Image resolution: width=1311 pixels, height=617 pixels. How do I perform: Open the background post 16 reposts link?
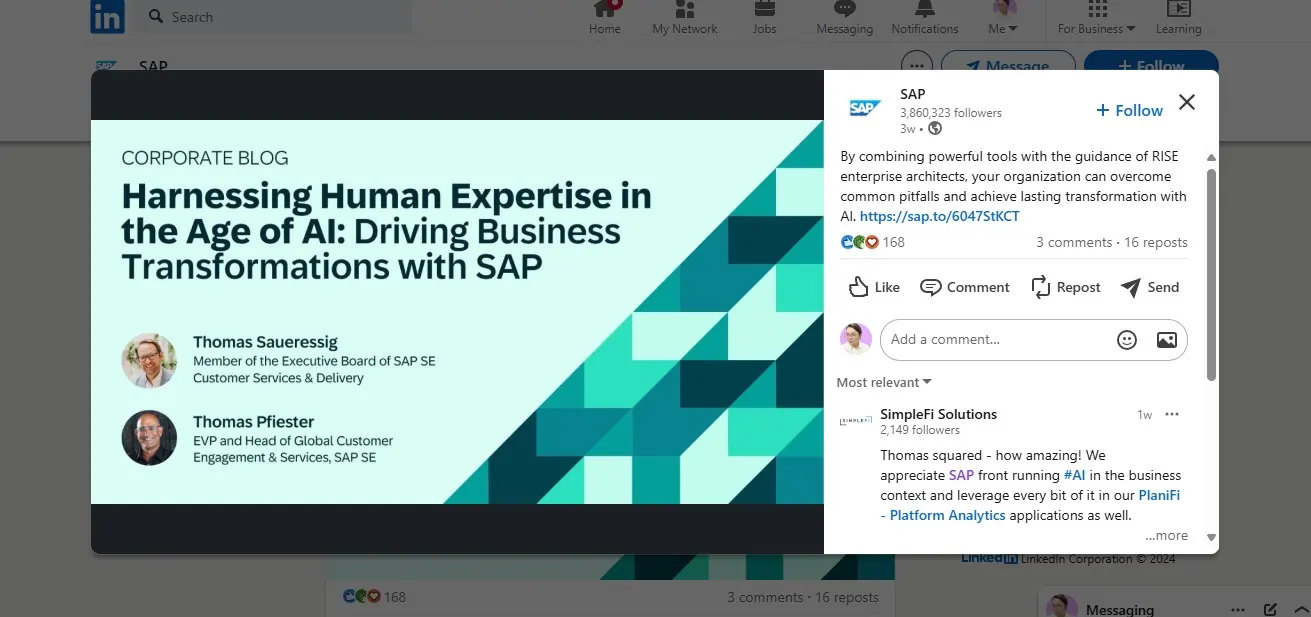[847, 597]
